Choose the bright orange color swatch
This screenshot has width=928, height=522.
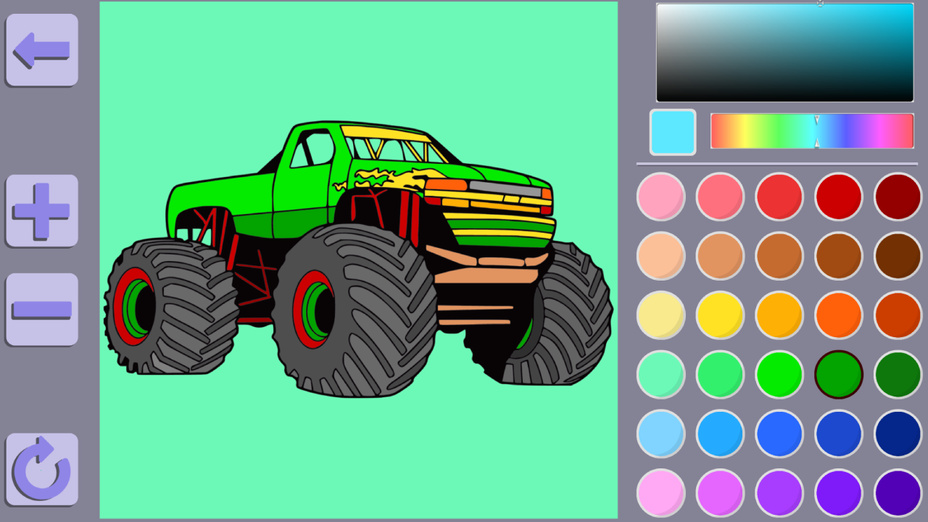coord(838,316)
